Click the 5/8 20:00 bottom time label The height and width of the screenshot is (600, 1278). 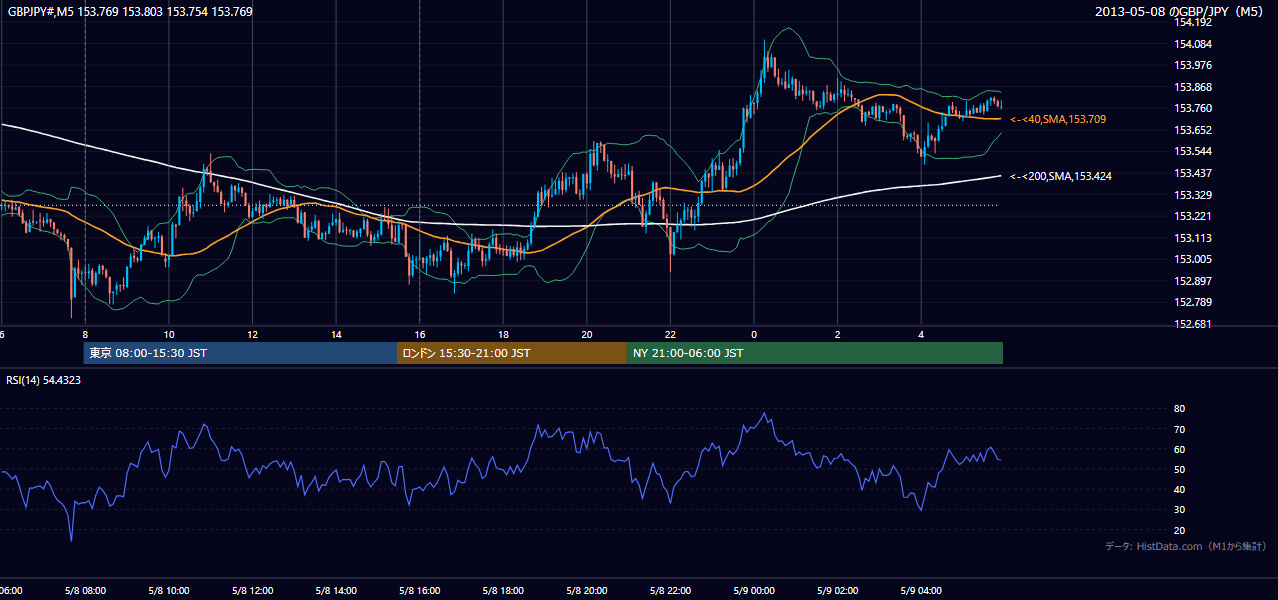tap(586, 591)
